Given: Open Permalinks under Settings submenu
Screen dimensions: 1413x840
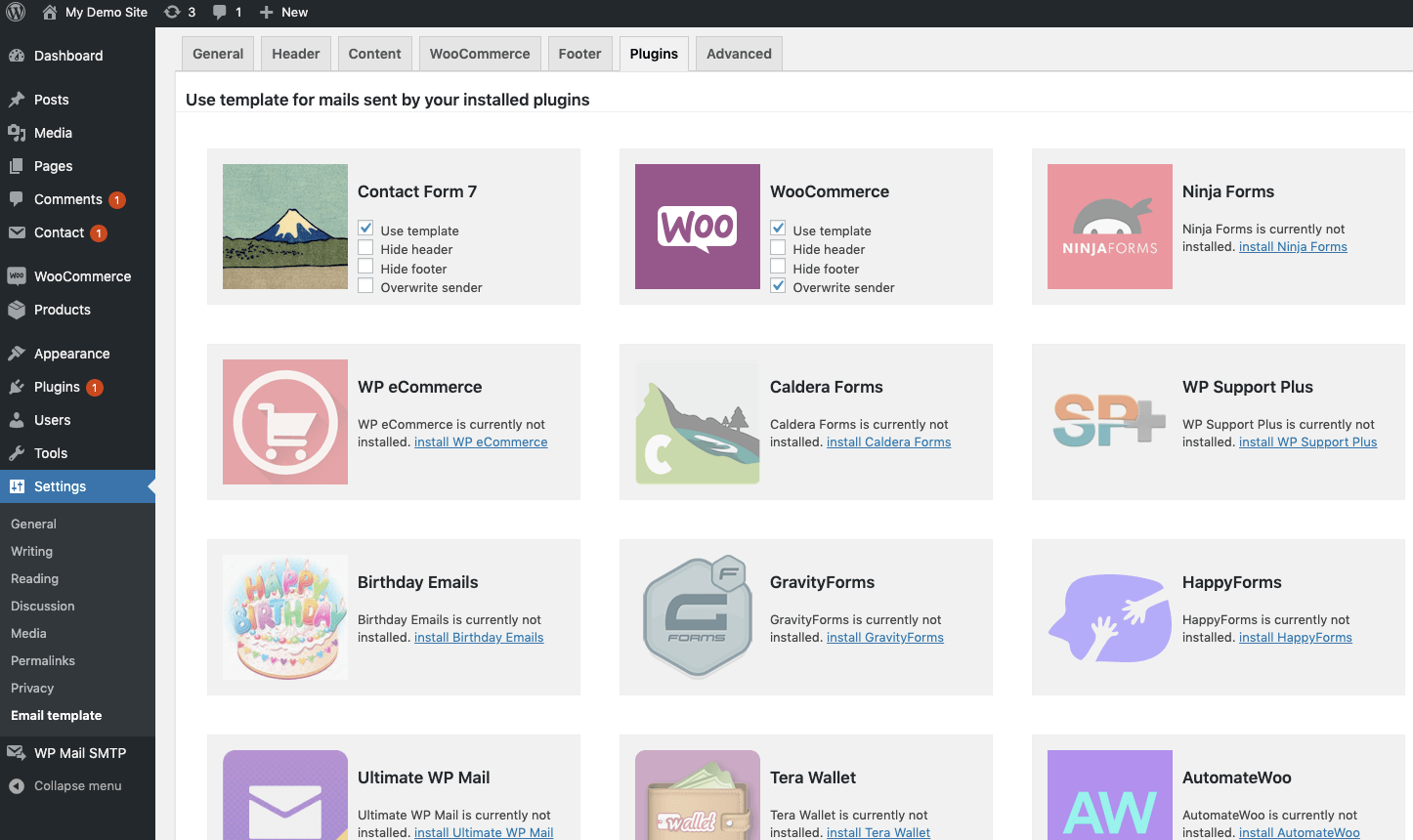Looking at the screenshot, I should pos(43,661).
